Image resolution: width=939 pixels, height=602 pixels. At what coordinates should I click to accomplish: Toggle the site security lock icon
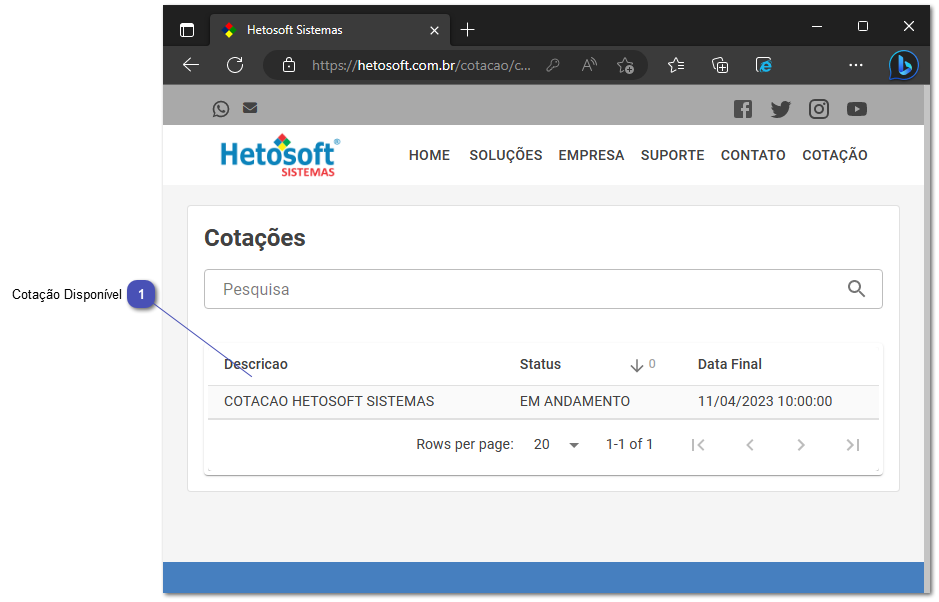click(289, 65)
